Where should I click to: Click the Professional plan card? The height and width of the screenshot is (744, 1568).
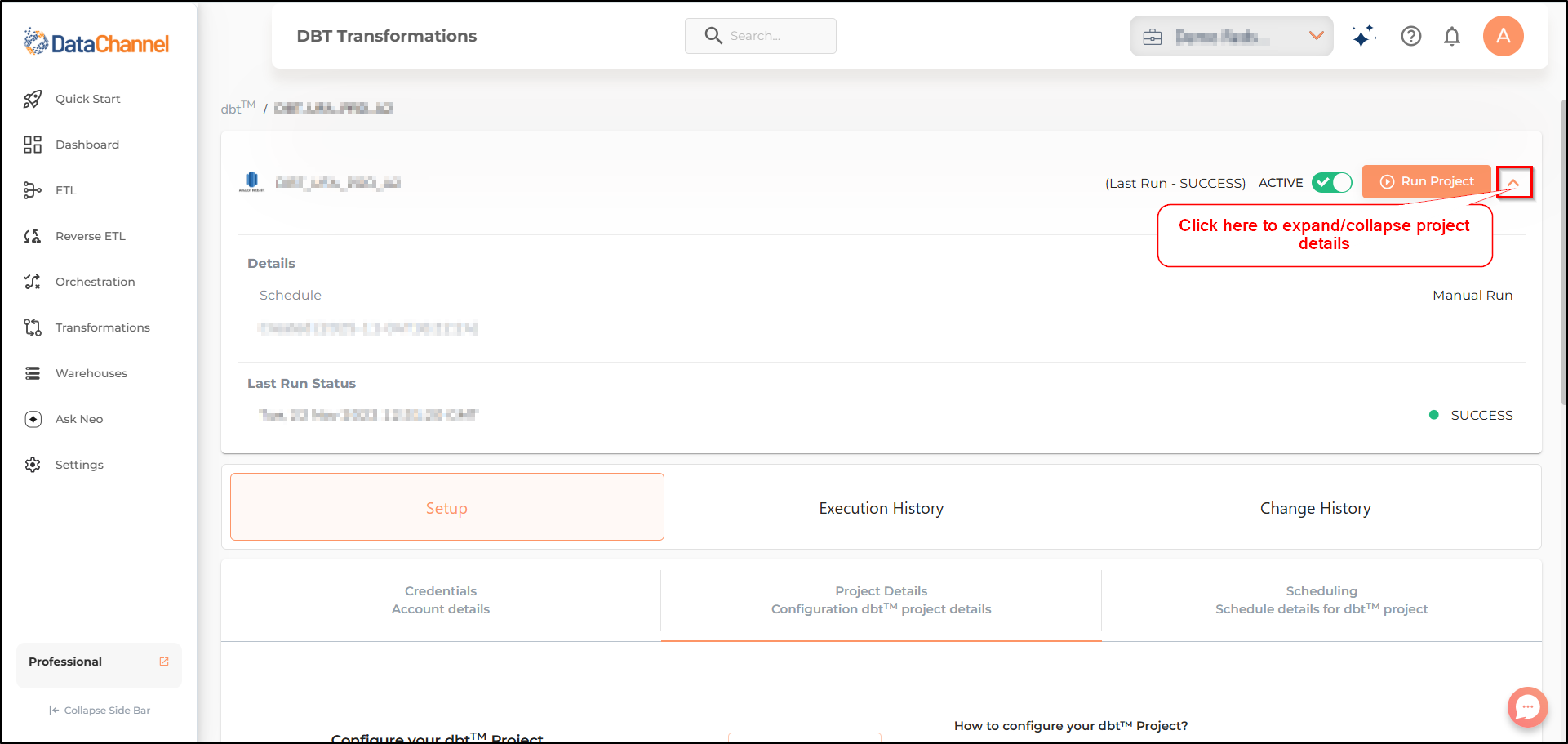99,665
